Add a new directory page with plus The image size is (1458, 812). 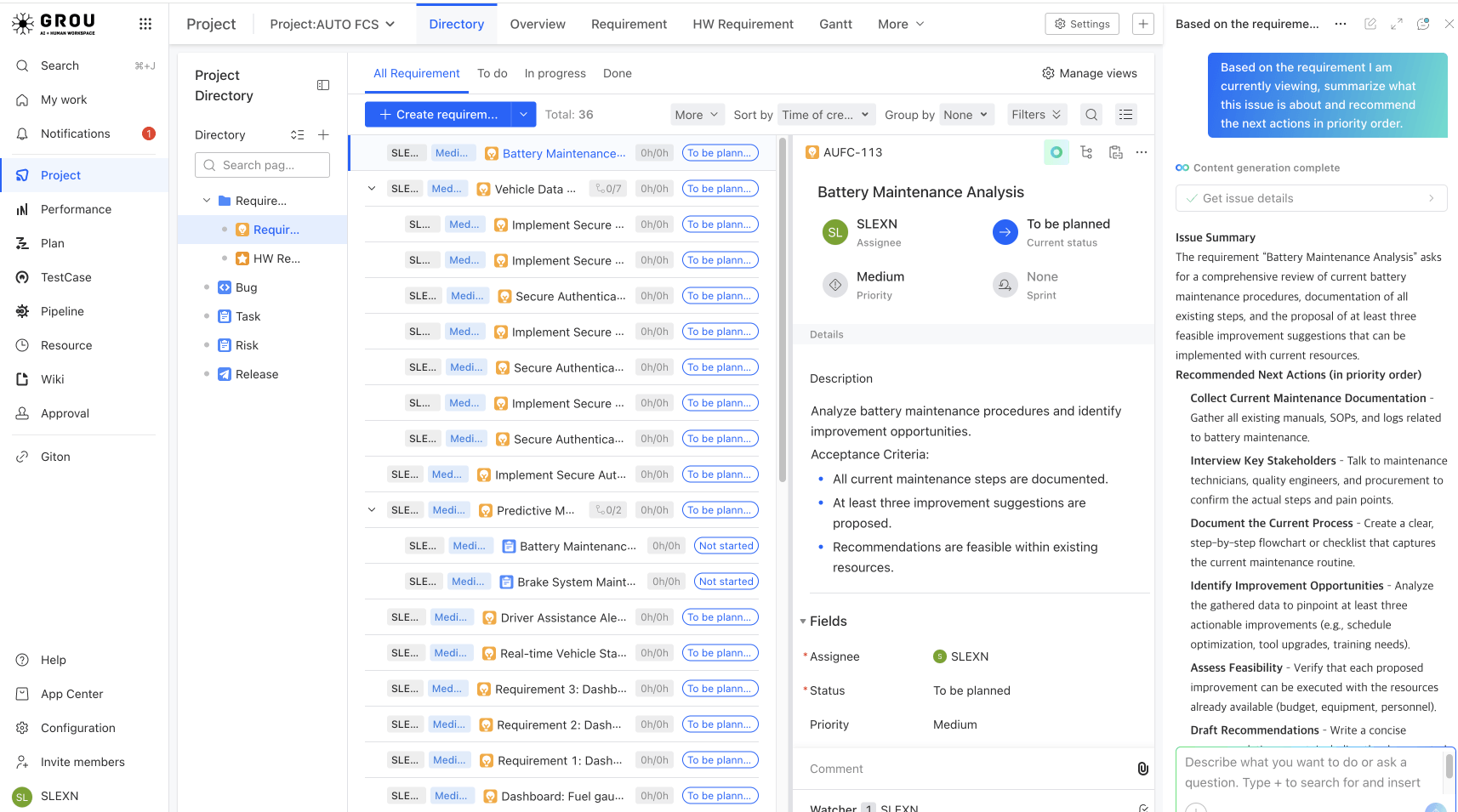323,134
